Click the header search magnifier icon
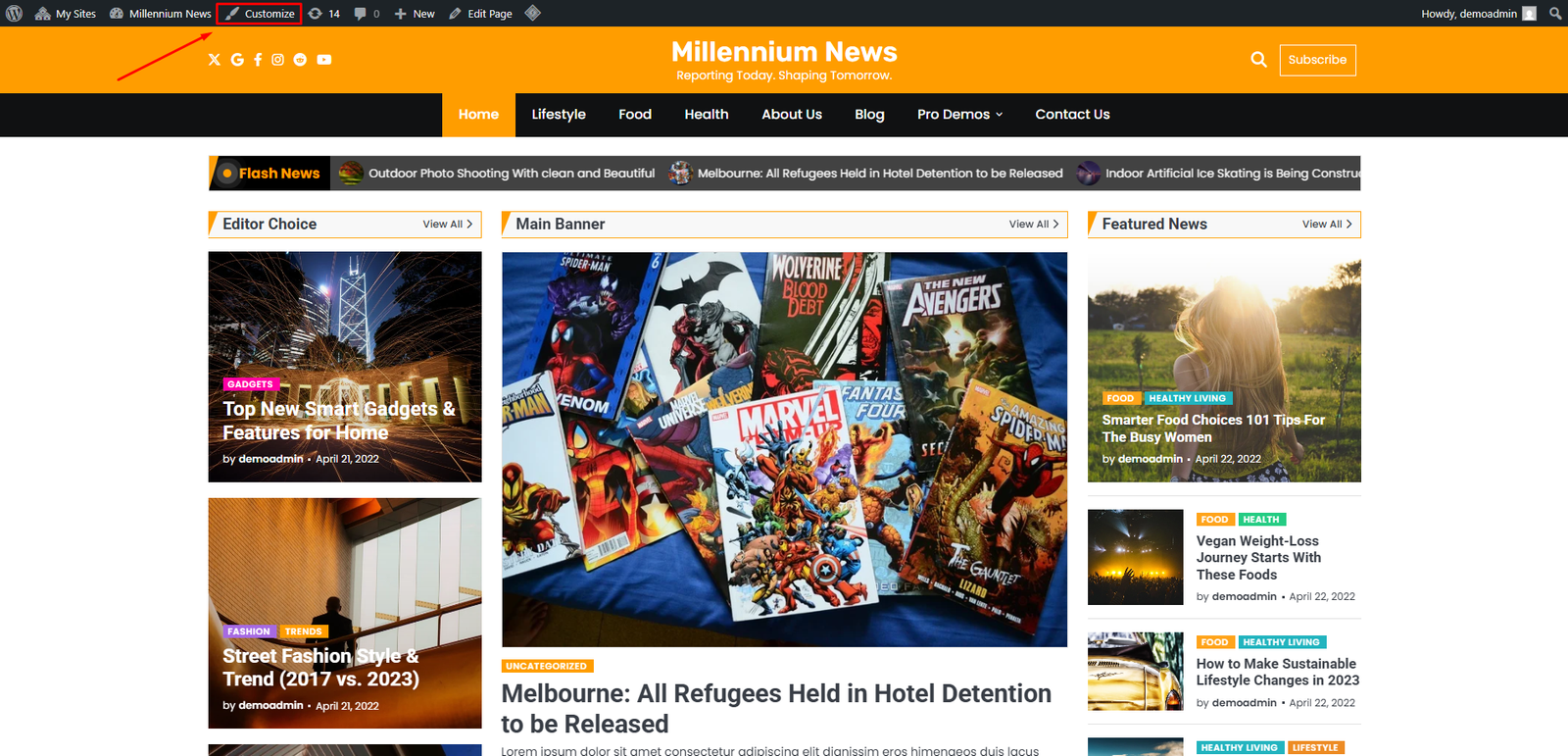This screenshot has width=1568, height=756. pyautogui.click(x=1258, y=60)
